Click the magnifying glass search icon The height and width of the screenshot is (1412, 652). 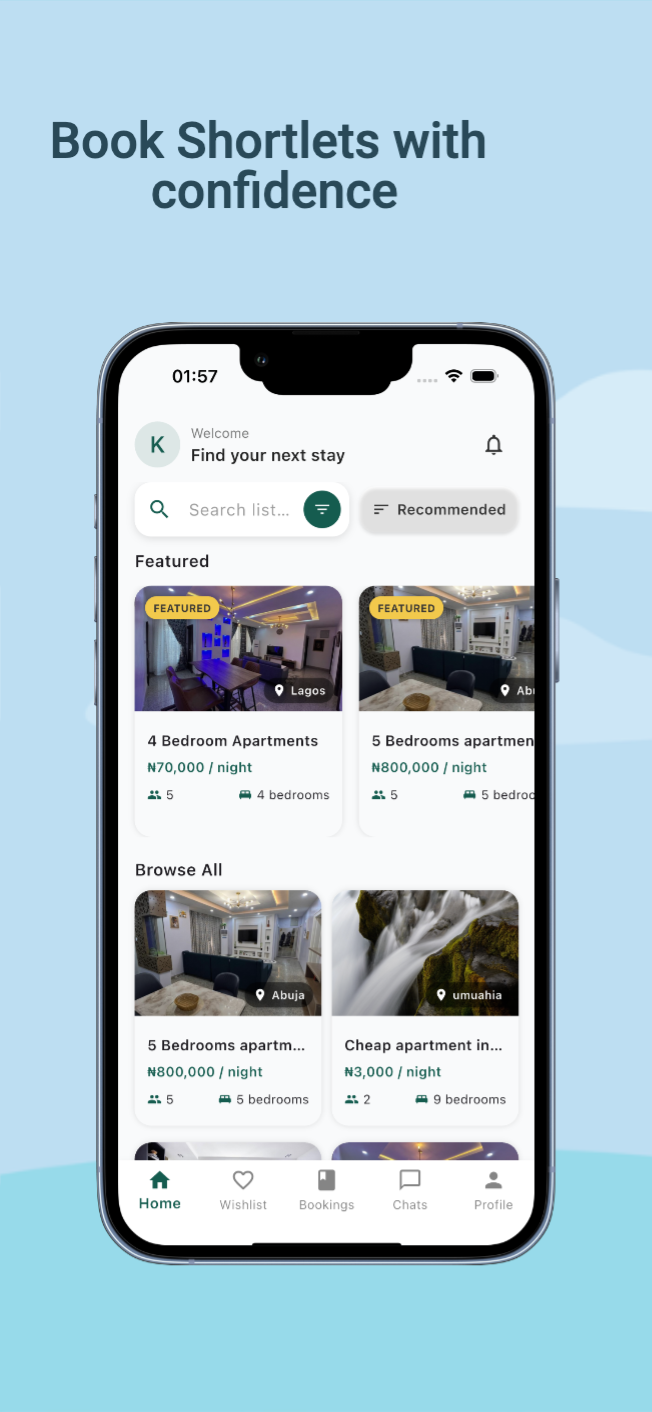click(159, 509)
